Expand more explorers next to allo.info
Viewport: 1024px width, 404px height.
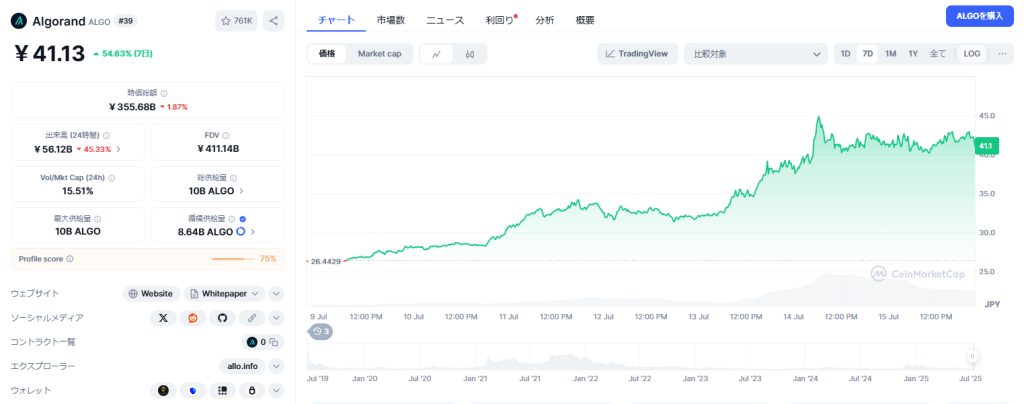point(276,366)
